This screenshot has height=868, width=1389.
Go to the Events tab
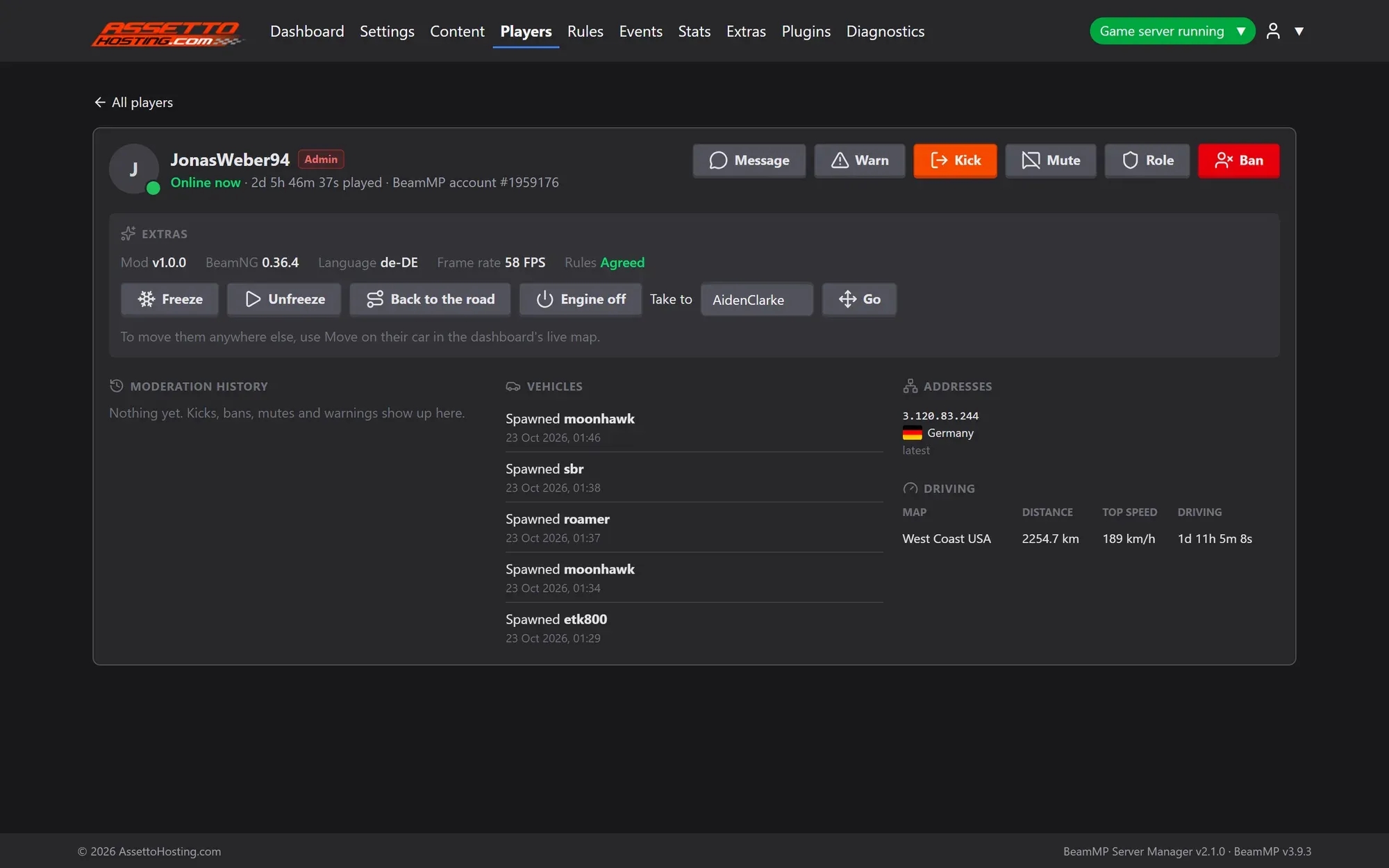tap(640, 31)
